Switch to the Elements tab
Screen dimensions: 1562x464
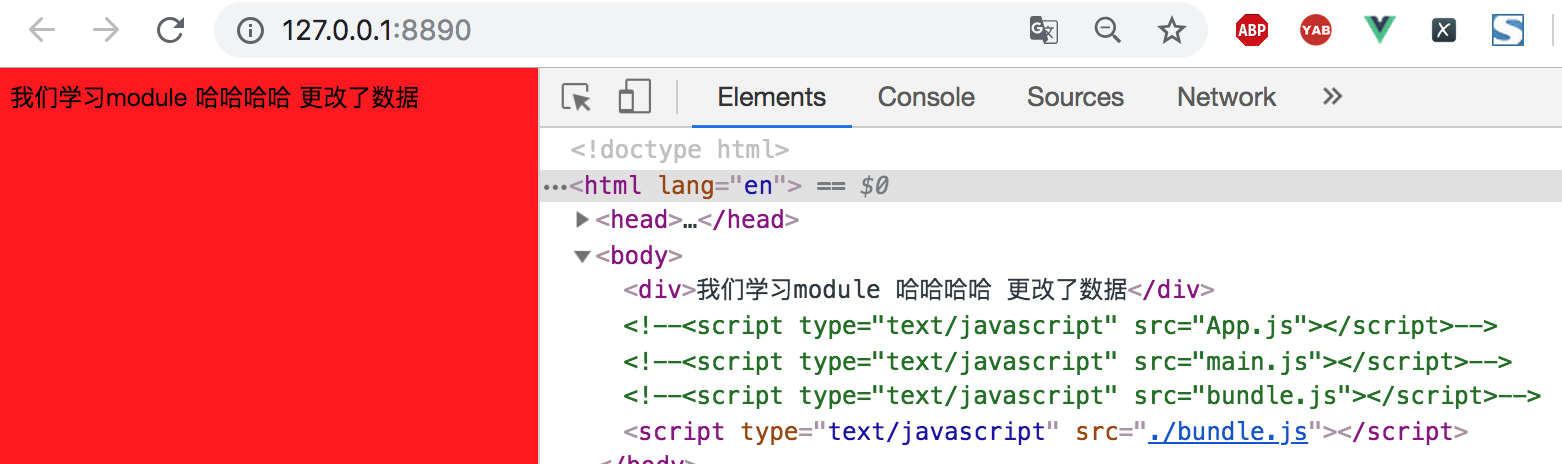(772, 97)
